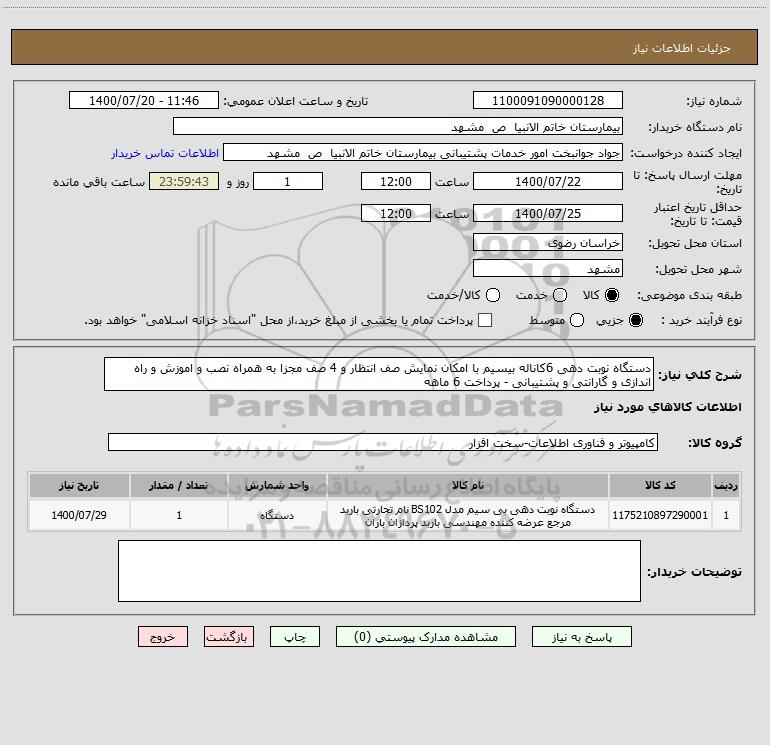Click the product name cell mentioning BS102

pyautogui.click(x=468, y=515)
